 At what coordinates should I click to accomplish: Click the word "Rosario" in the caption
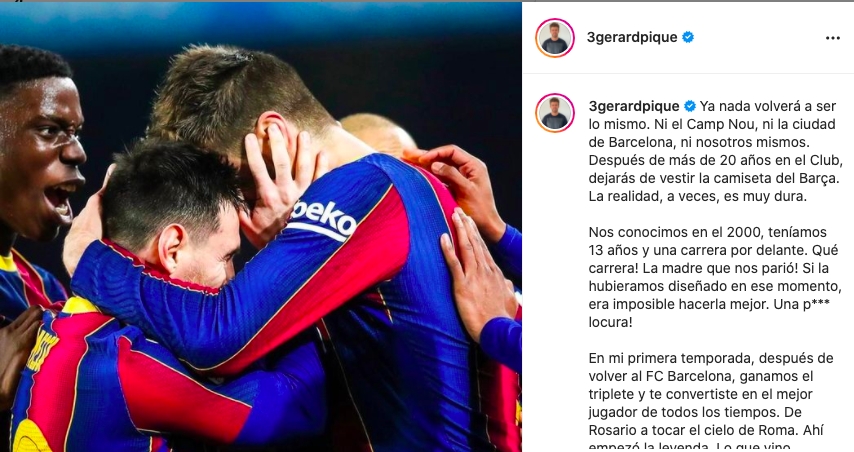[612, 430]
